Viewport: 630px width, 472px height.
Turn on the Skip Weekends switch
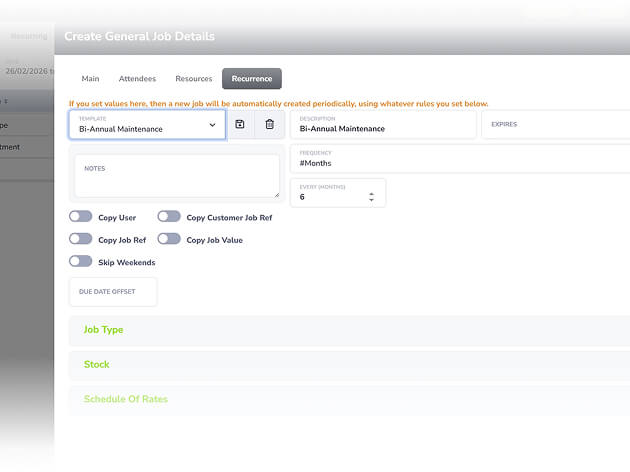click(x=80, y=262)
